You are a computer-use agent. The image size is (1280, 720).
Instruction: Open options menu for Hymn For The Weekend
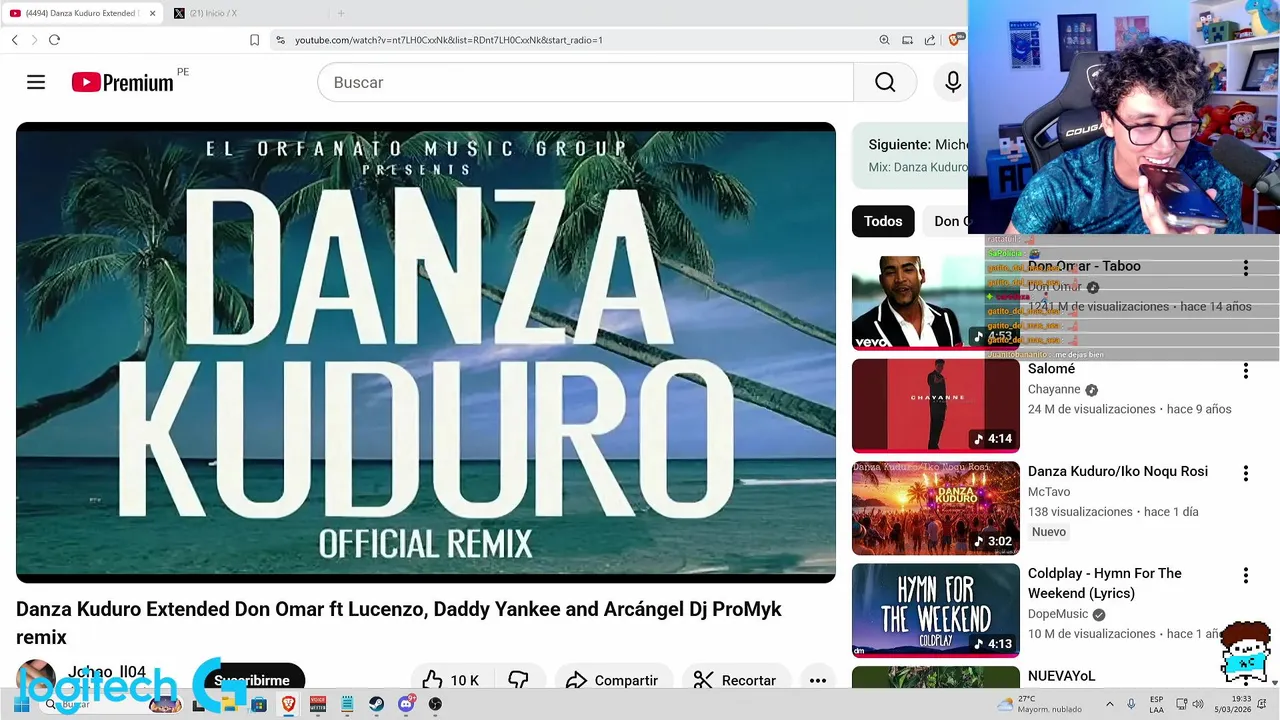(x=1245, y=575)
